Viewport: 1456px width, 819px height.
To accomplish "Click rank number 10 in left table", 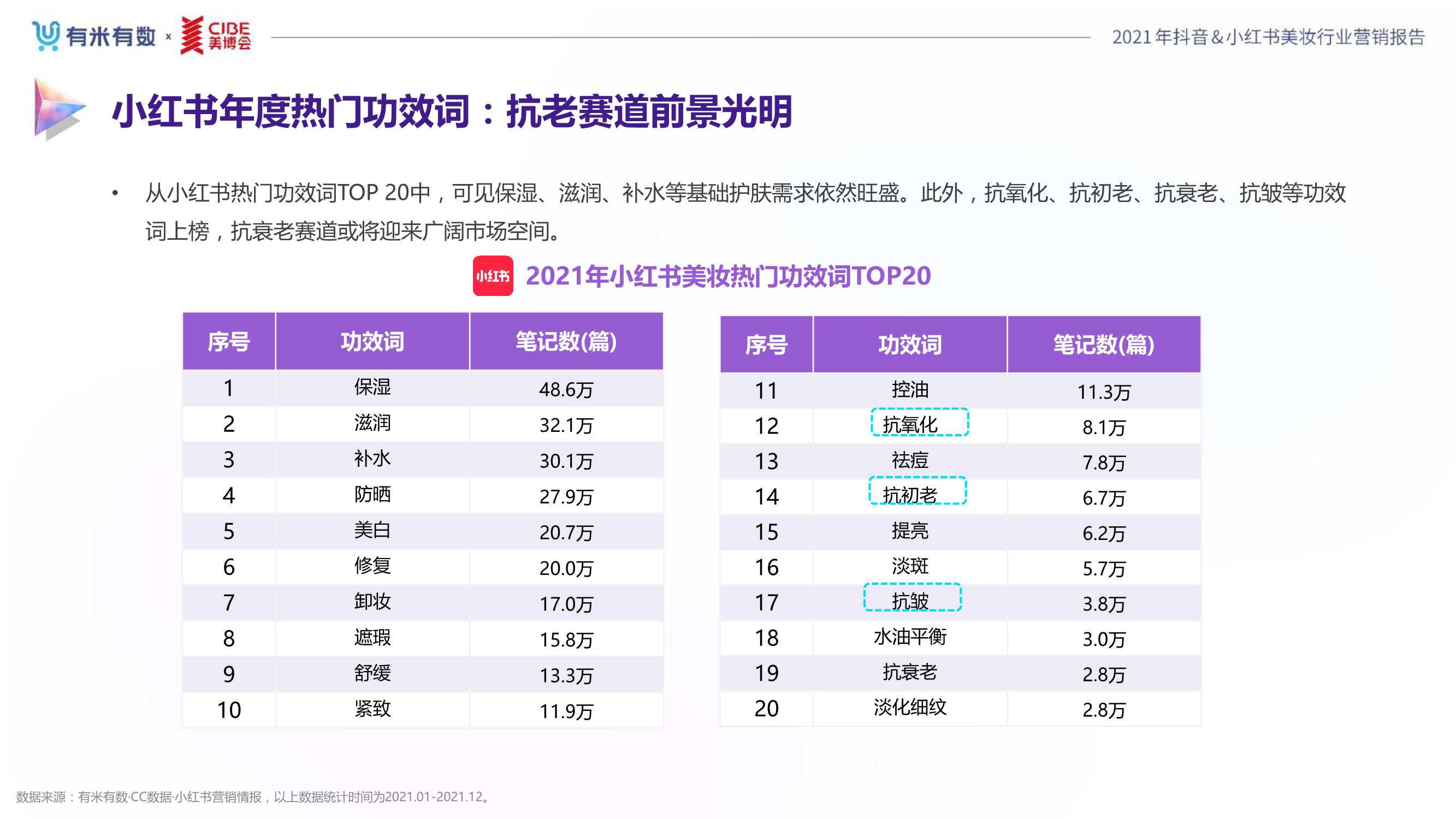I will click(x=229, y=710).
